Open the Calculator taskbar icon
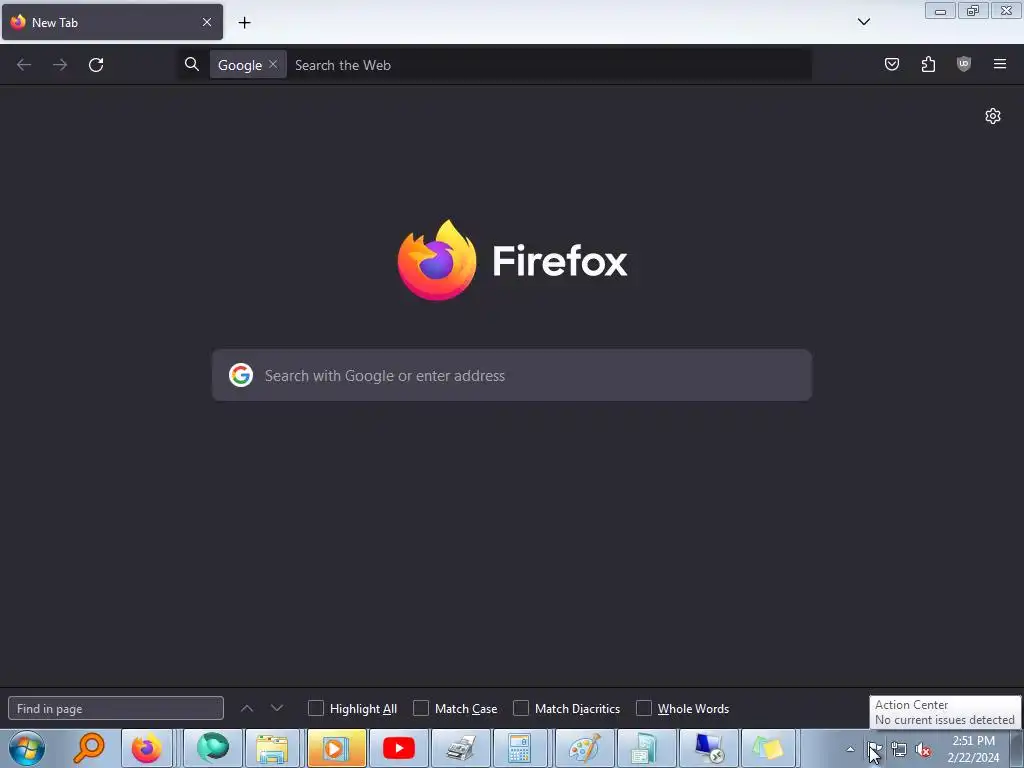 tap(520, 748)
